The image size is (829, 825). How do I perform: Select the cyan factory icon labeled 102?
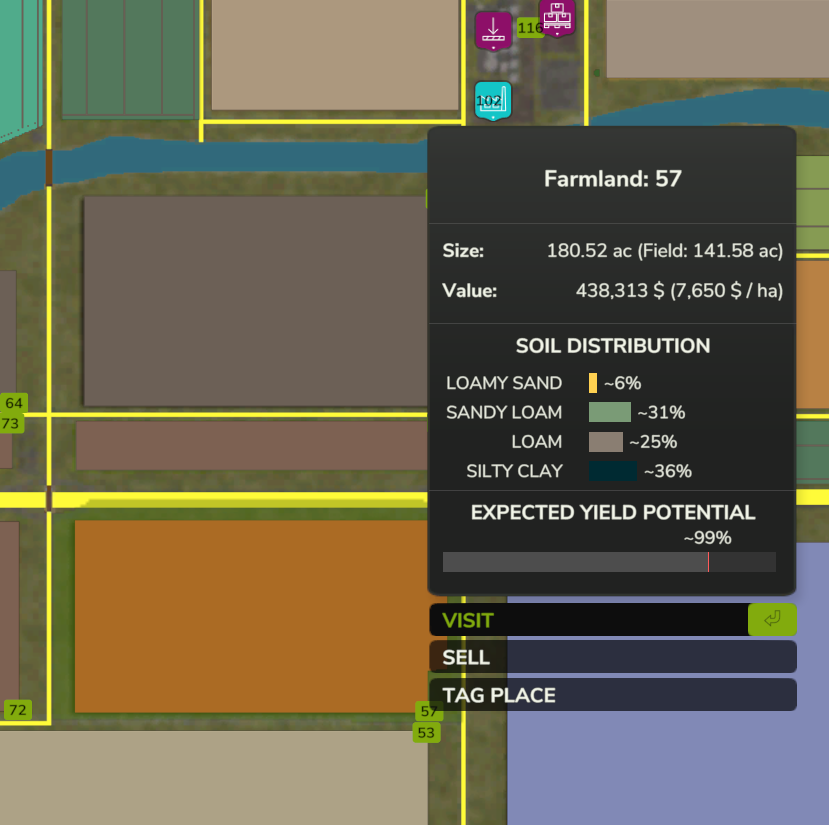pyautogui.click(x=493, y=100)
